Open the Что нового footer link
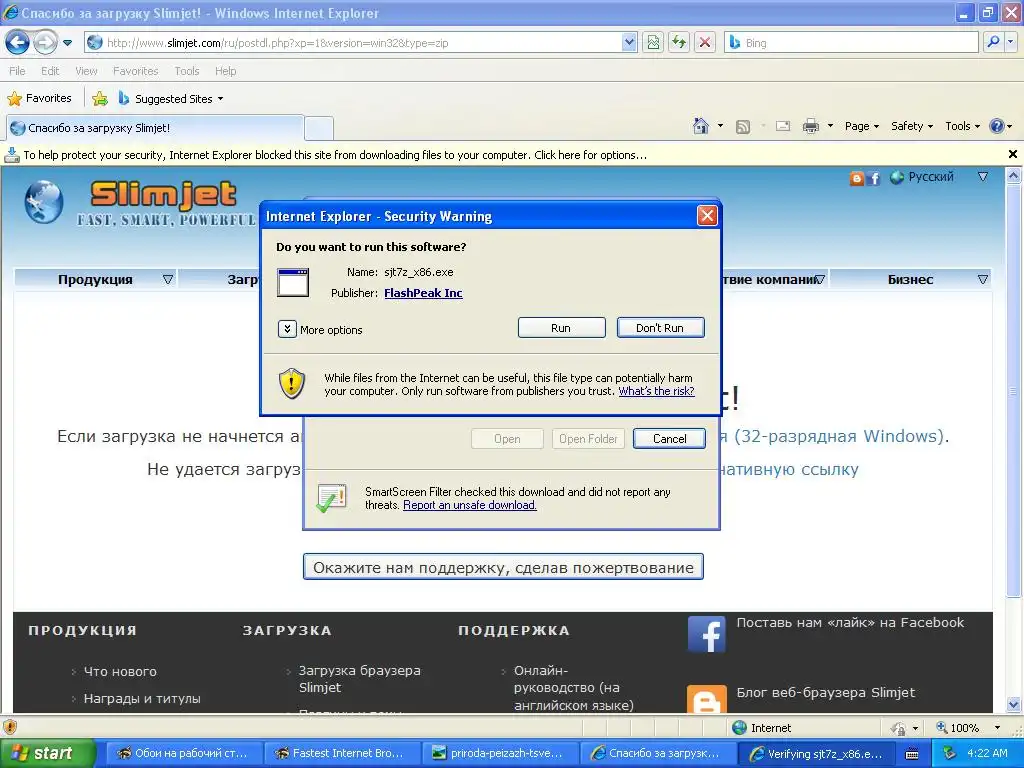Viewport: 1024px width, 768px height. tap(120, 671)
